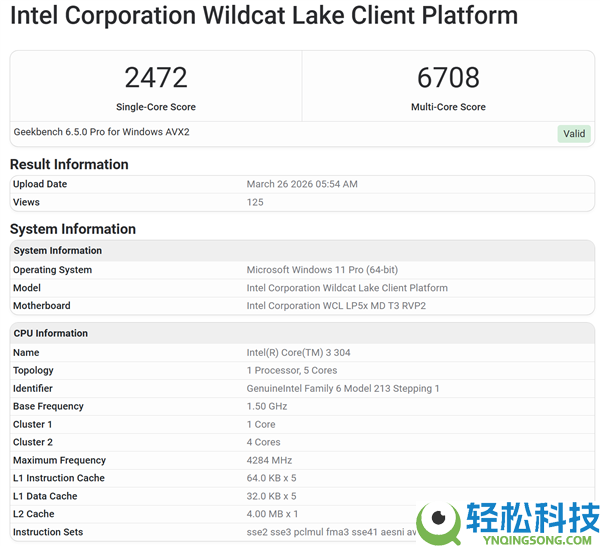
Task: Click the large "System Information" section heading
Action: (x=73, y=229)
